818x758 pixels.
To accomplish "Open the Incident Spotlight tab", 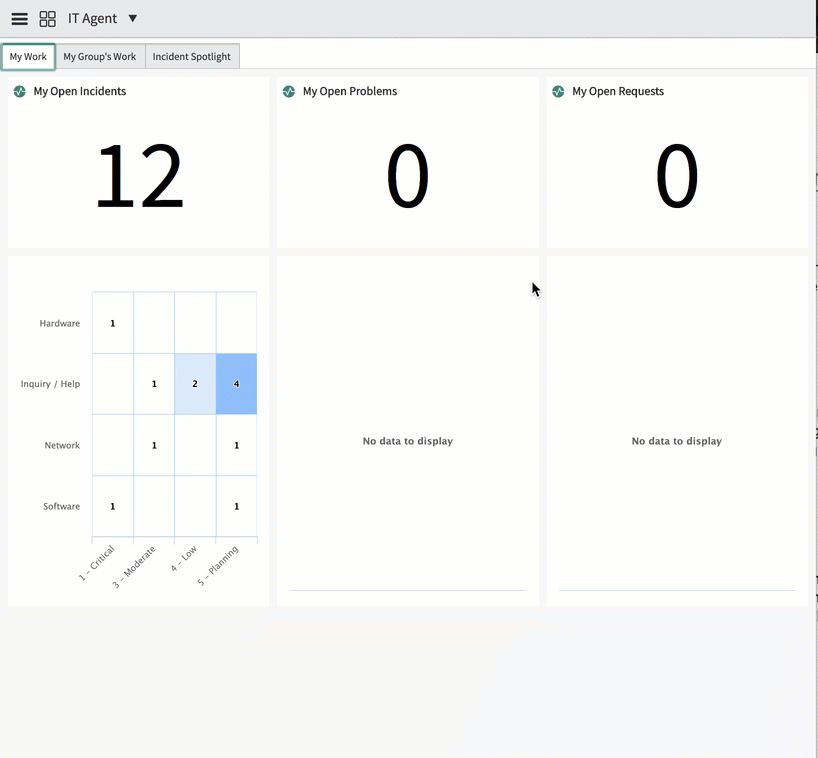I will pos(191,56).
